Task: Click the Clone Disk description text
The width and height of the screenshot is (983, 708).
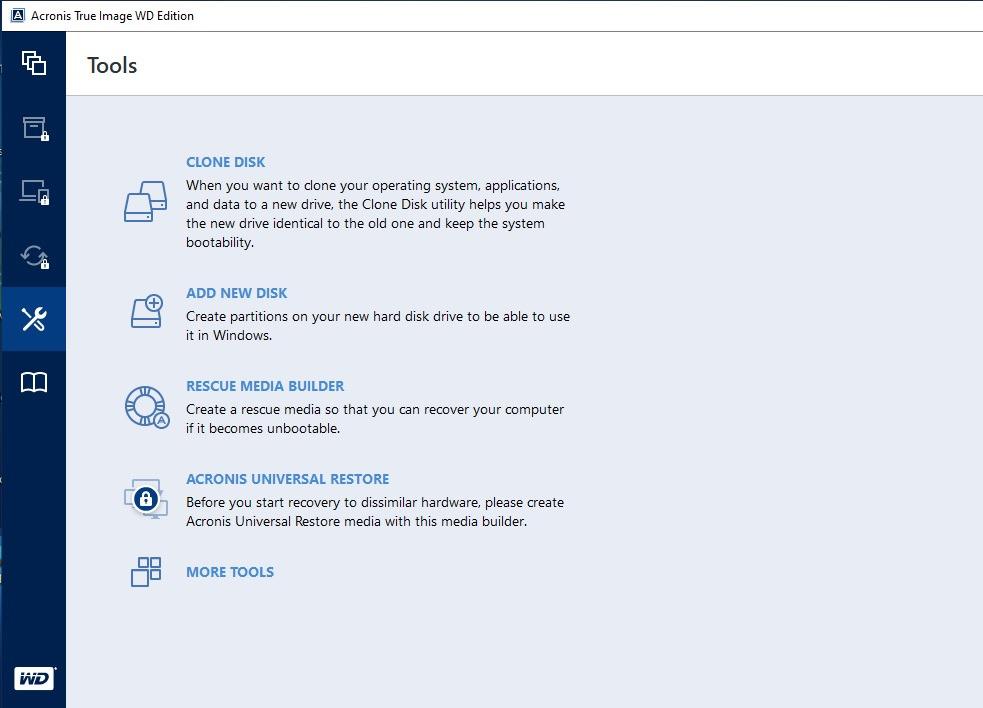Action: 376,214
